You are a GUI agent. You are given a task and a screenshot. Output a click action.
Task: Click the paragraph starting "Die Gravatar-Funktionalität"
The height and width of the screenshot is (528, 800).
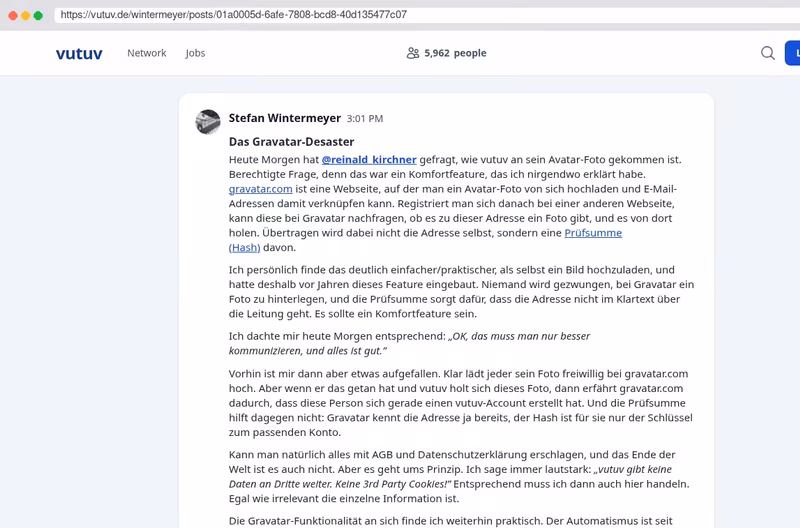(451, 521)
